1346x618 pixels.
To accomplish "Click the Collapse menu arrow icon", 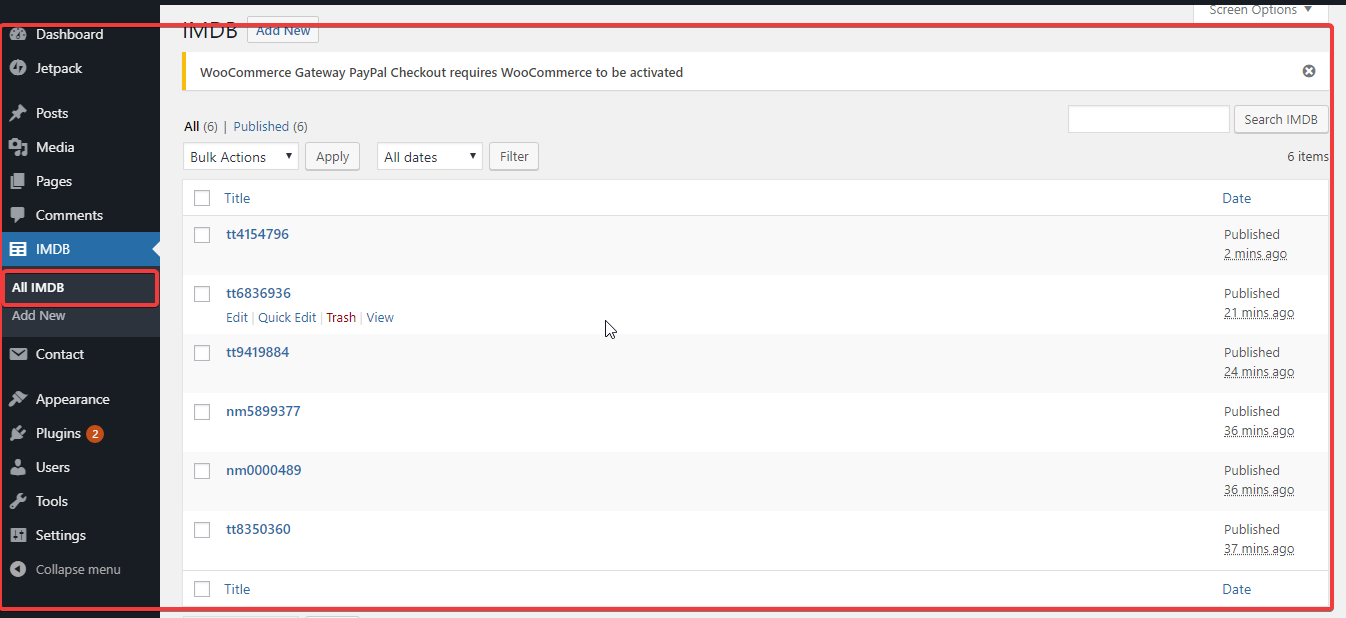I will tap(18, 569).
